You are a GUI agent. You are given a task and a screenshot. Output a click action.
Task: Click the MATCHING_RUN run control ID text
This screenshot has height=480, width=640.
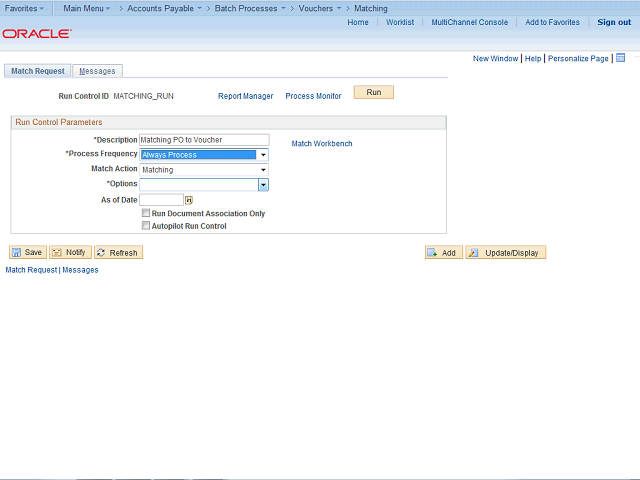[x=143, y=96]
